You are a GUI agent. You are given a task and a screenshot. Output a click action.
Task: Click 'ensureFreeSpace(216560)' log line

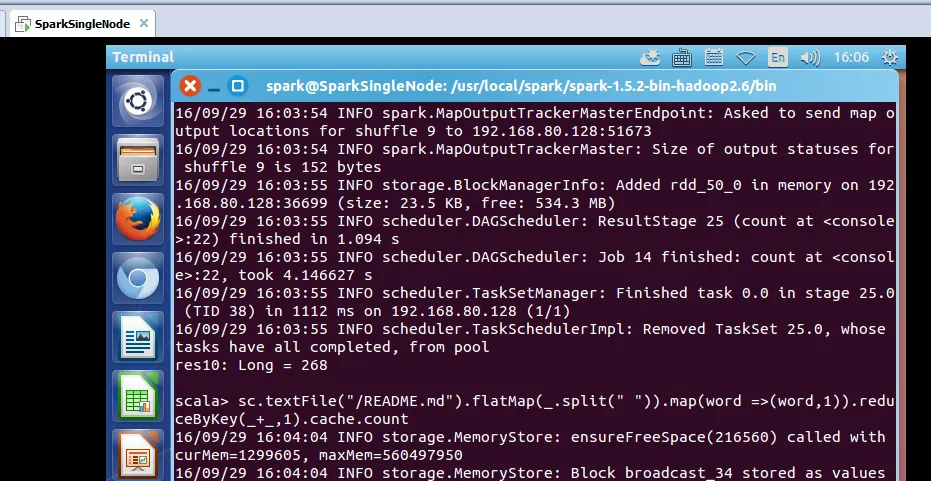point(530,437)
